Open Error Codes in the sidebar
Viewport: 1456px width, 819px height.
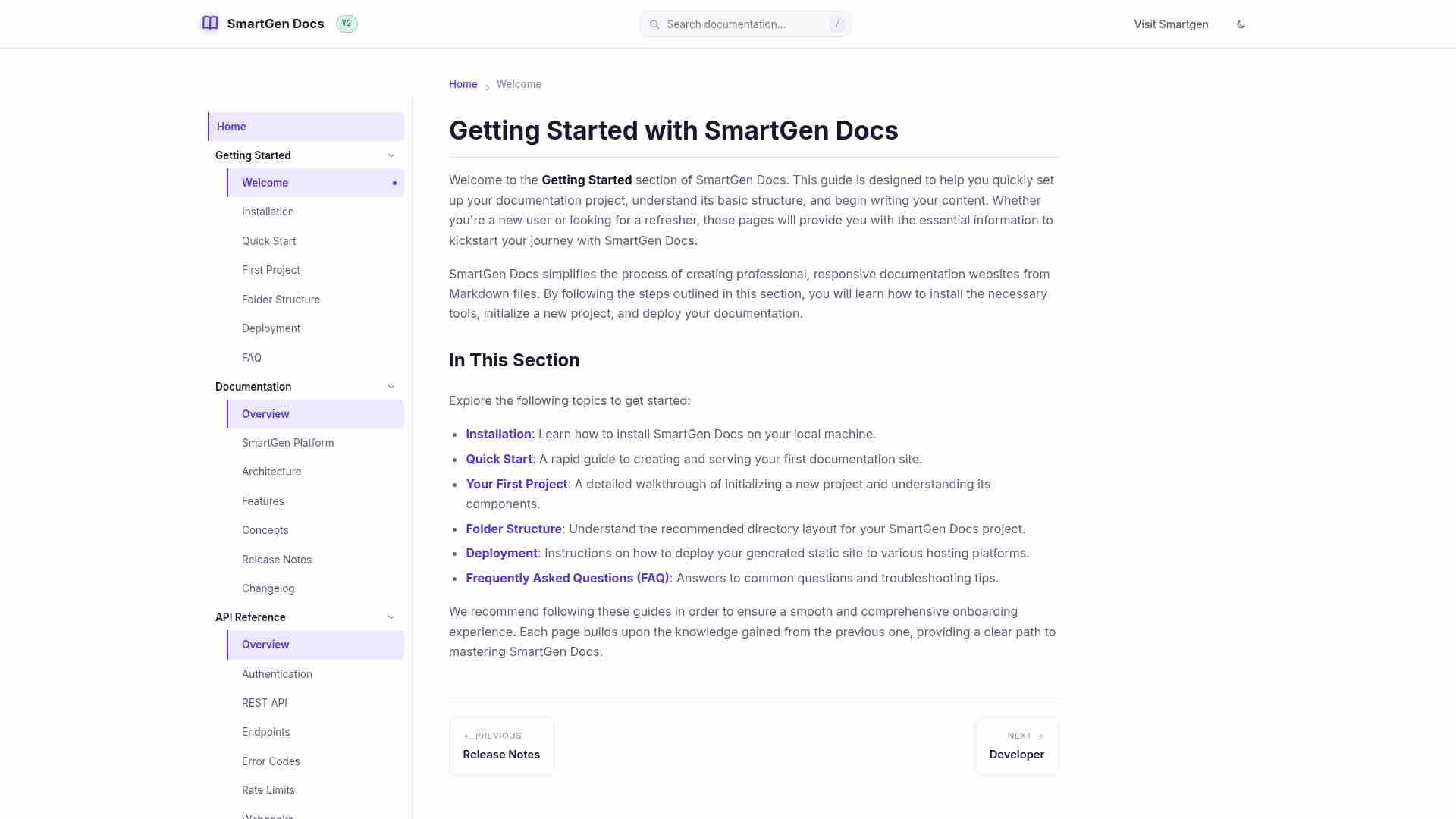[315, 761]
